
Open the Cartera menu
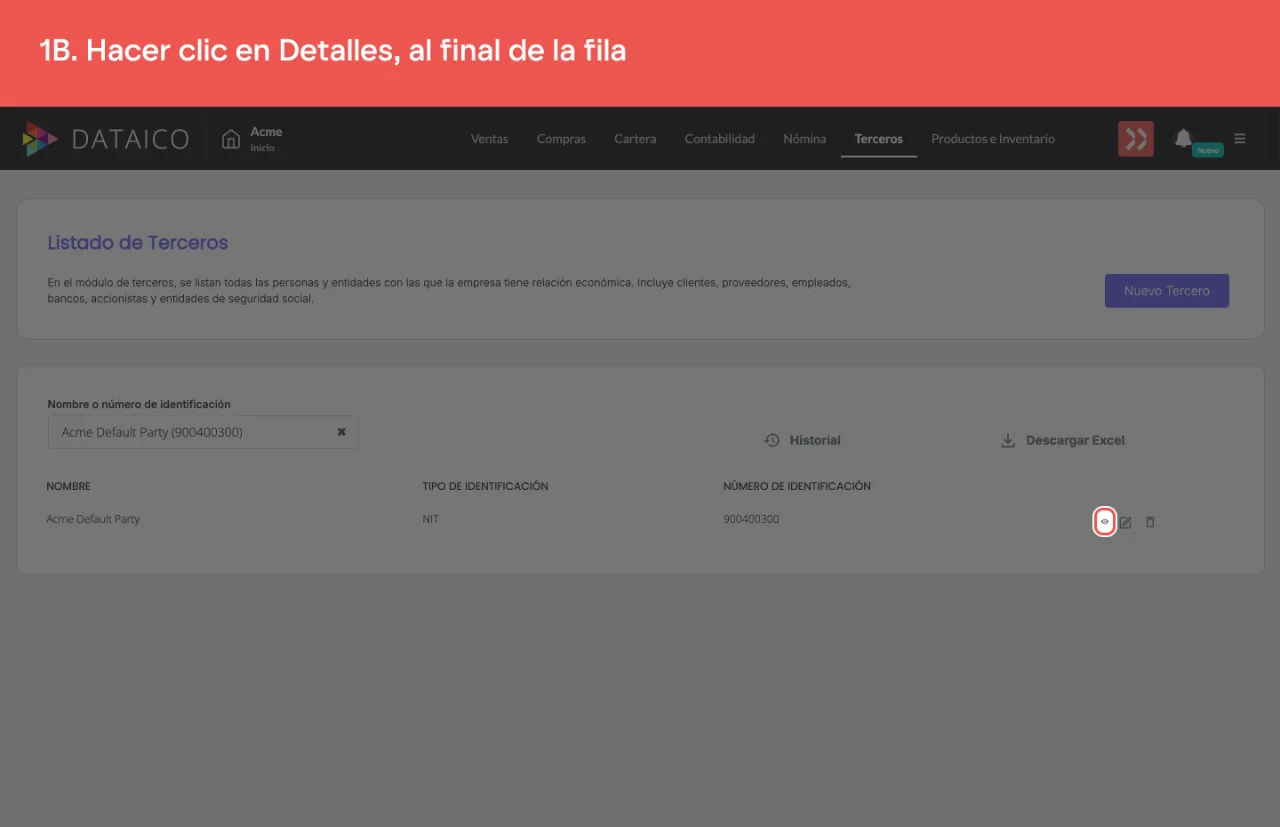pyautogui.click(x=635, y=139)
